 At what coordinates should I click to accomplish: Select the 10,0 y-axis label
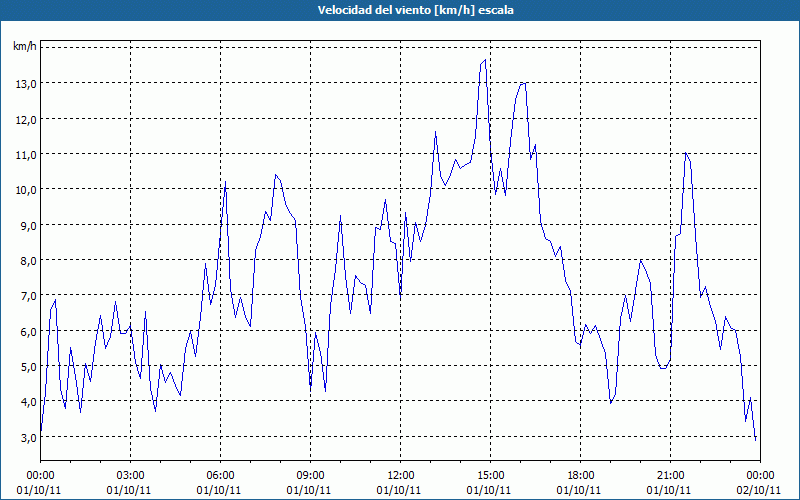click(27, 190)
